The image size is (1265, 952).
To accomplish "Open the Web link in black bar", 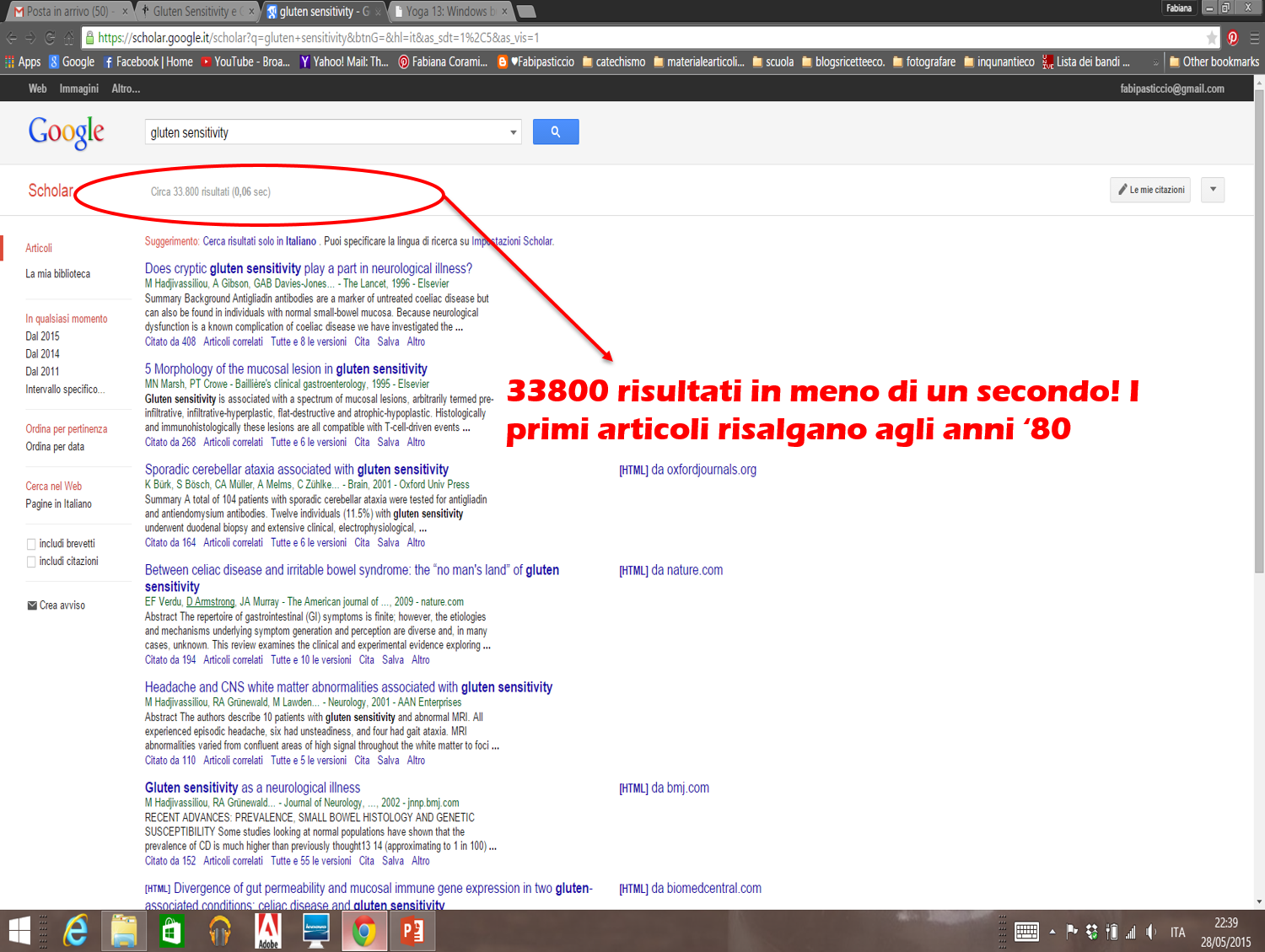I will coord(38,89).
